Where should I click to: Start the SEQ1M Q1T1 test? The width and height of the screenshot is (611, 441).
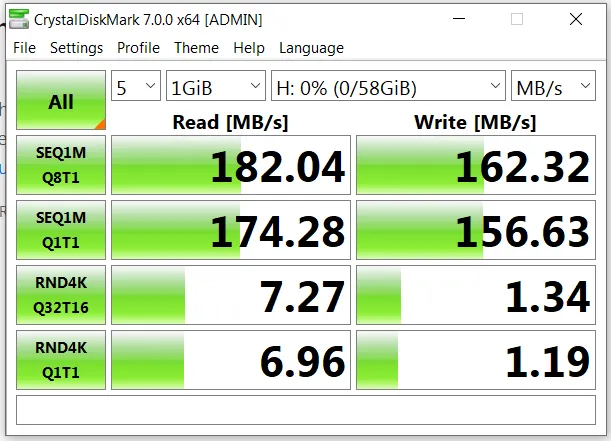click(61, 230)
